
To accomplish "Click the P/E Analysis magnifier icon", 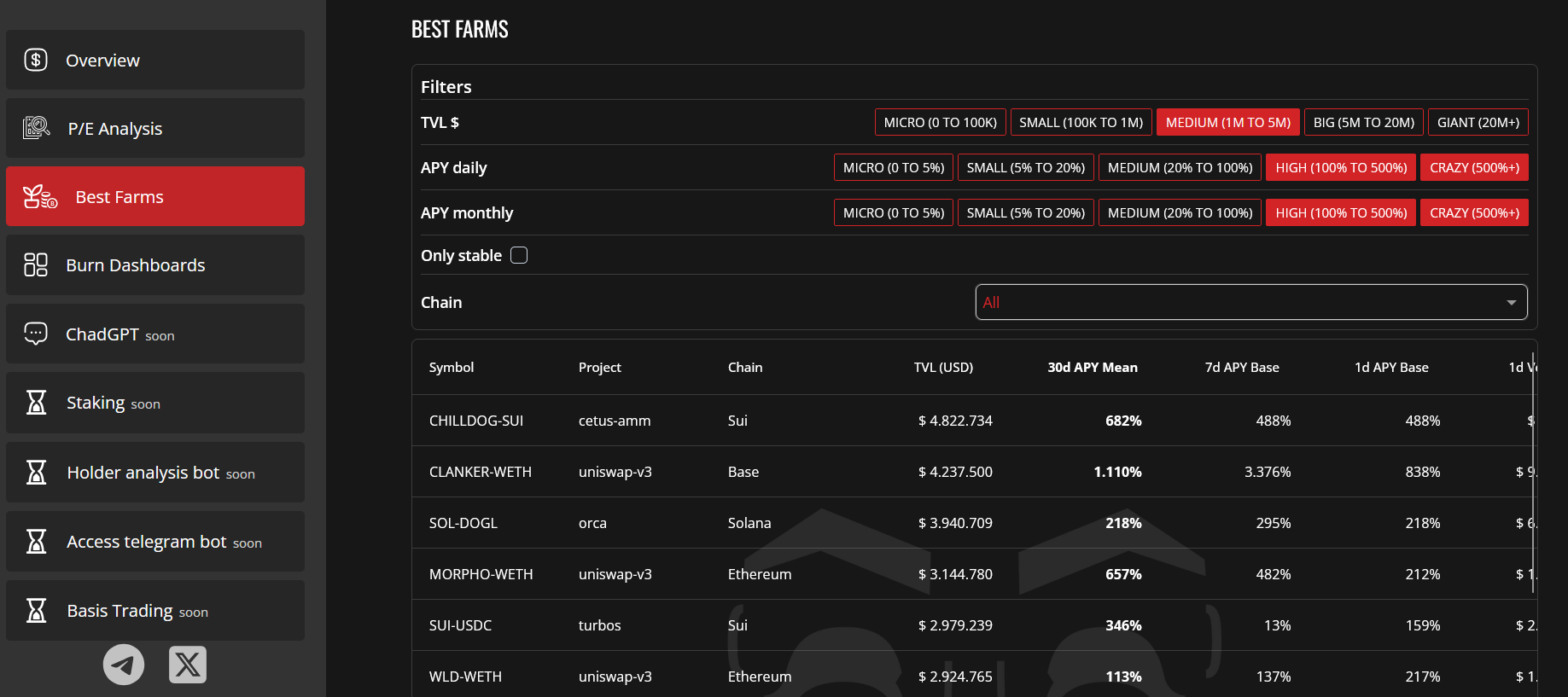I will [37, 128].
